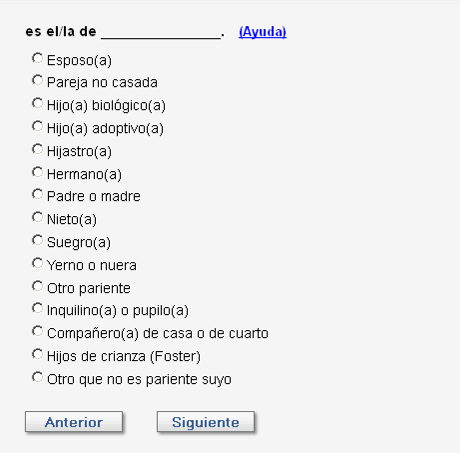
Task: Choose Hermano(a) as the relationship
Action: coord(37,172)
